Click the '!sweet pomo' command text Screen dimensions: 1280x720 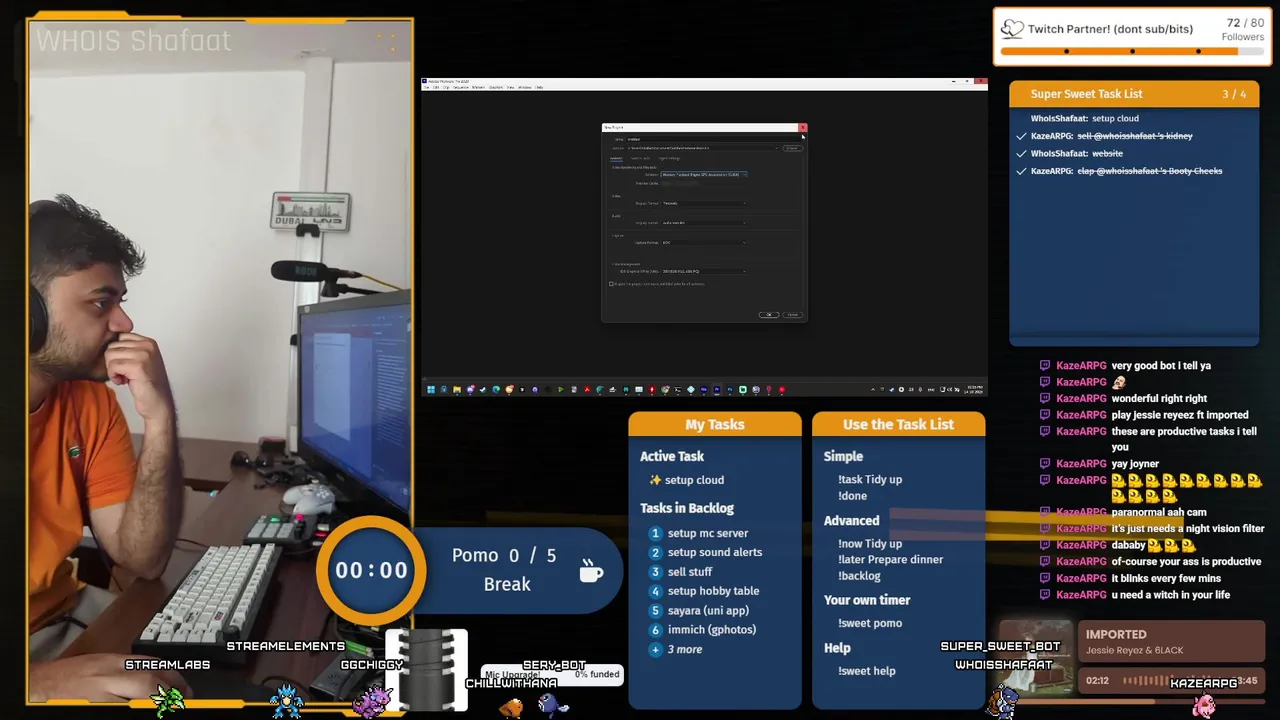[870, 623]
